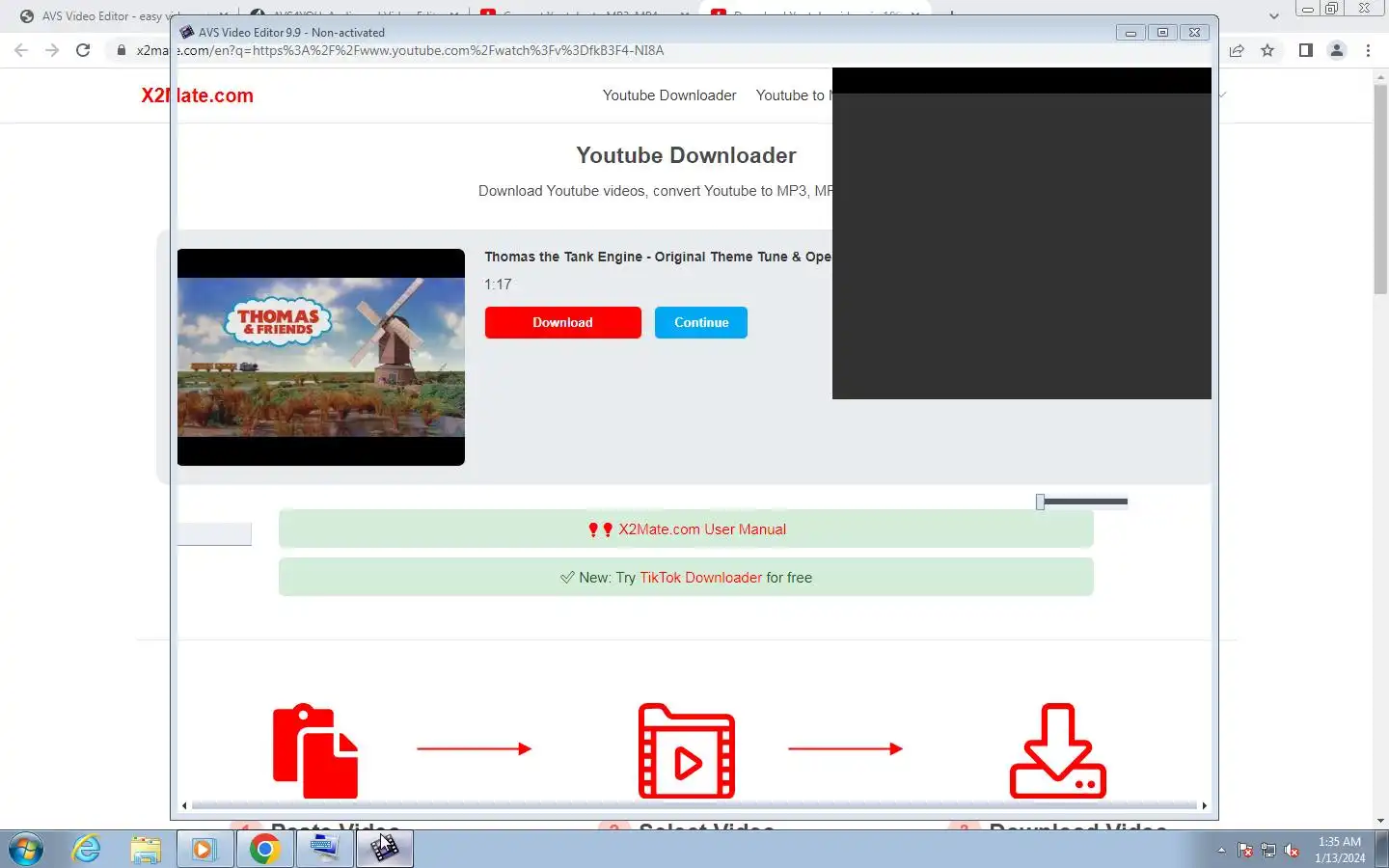Reload the page in Chrome
1389x868 pixels.
click(83, 50)
